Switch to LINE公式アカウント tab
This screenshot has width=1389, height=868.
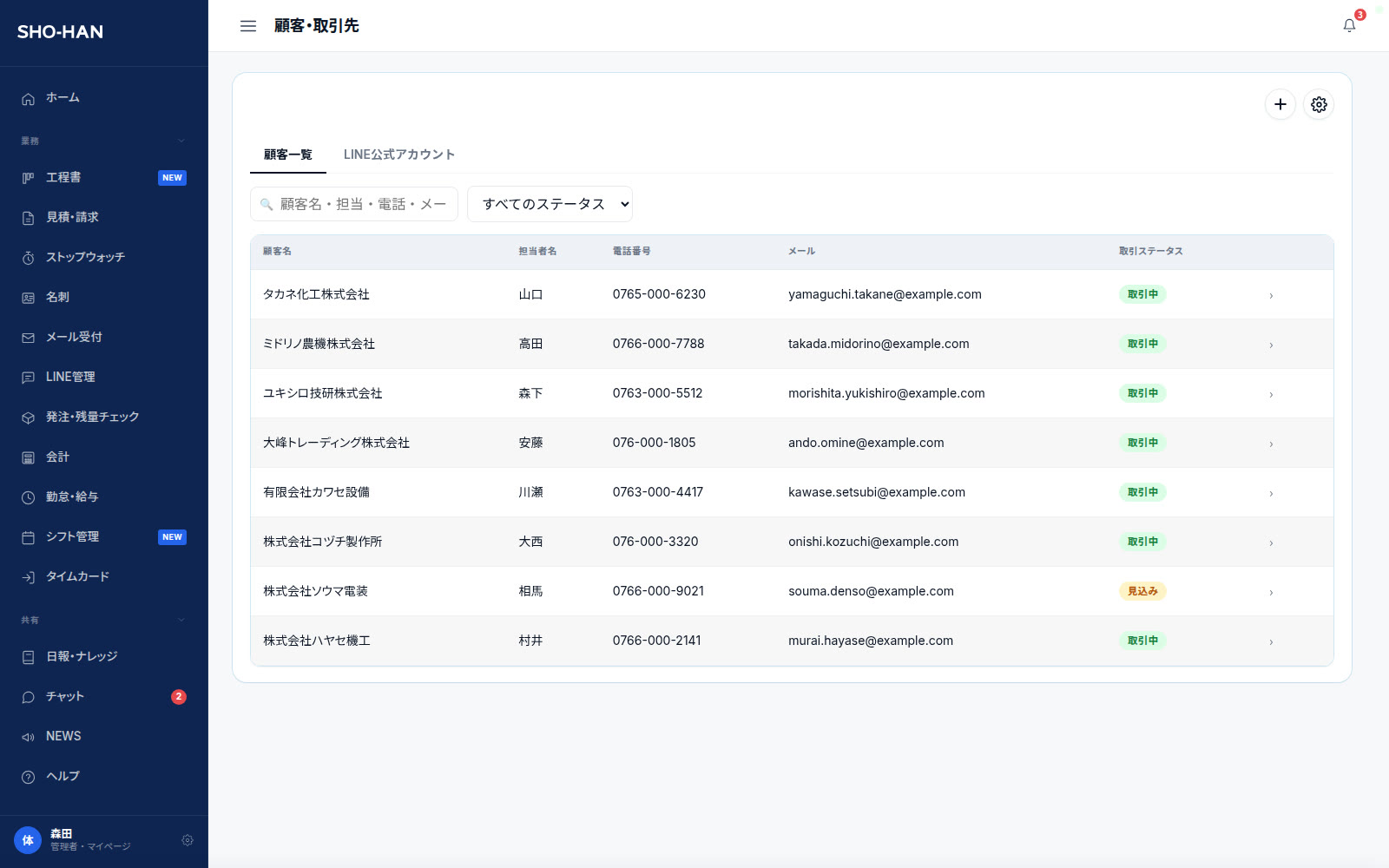(x=399, y=155)
